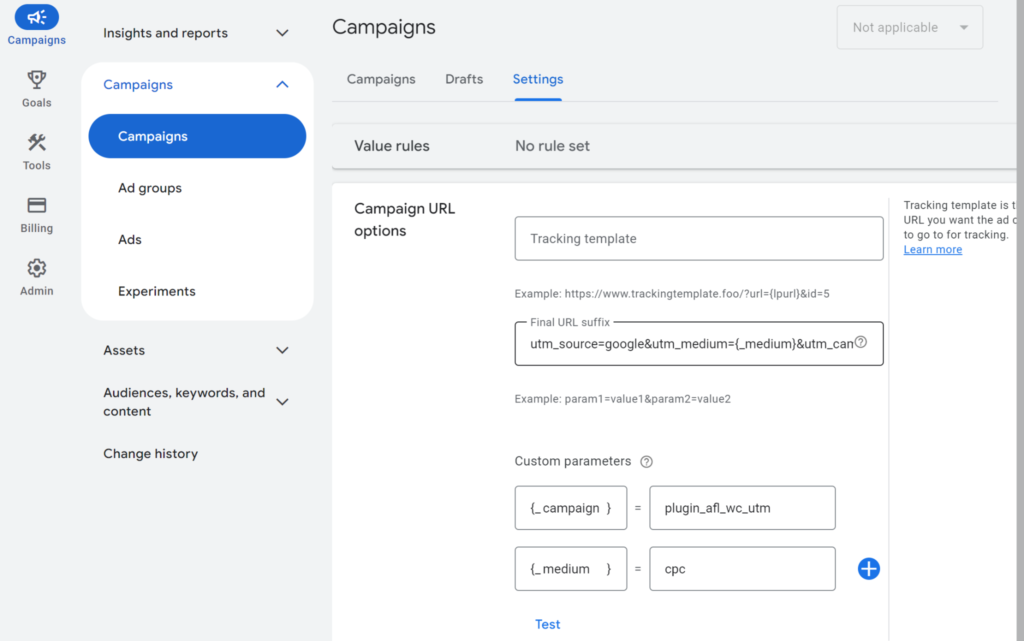
Task: Click help icon inside Final URL suffix field
Action: pyautogui.click(x=860, y=342)
